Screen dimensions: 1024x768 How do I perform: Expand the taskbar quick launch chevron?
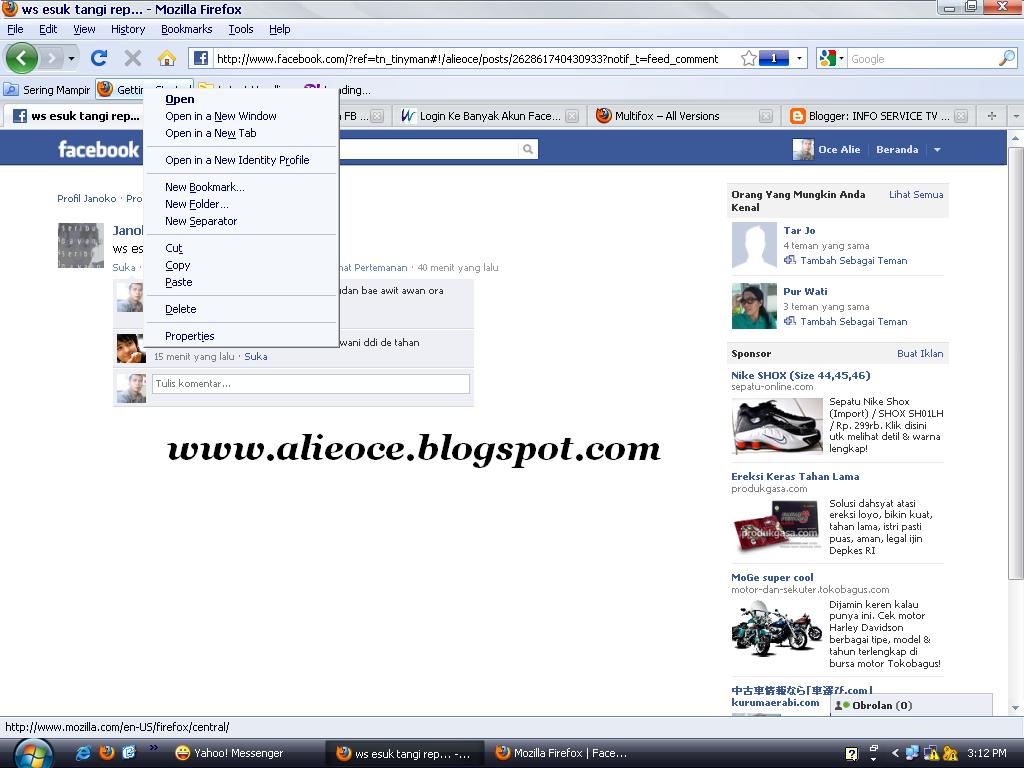153,748
